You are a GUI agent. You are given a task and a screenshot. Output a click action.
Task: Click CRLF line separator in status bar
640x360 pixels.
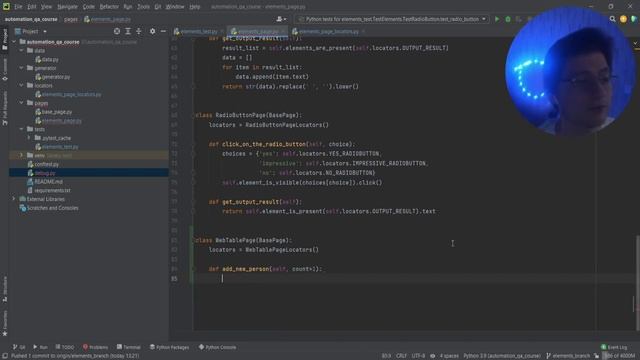pyautogui.click(x=401, y=356)
